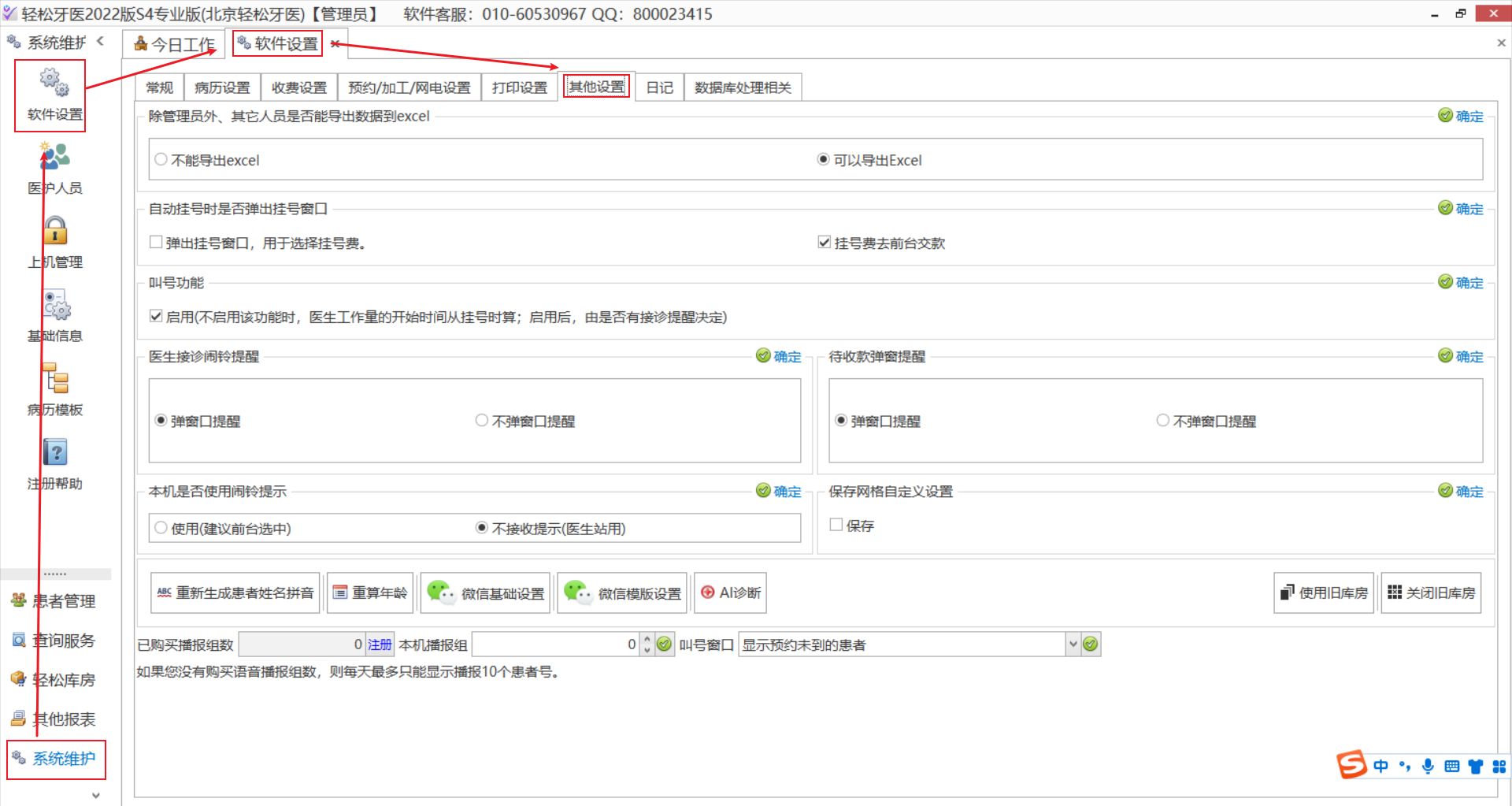Increase 本机播报组 stepper value
The width and height of the screenshot is (1512, 806).
[x=647, y=639]
